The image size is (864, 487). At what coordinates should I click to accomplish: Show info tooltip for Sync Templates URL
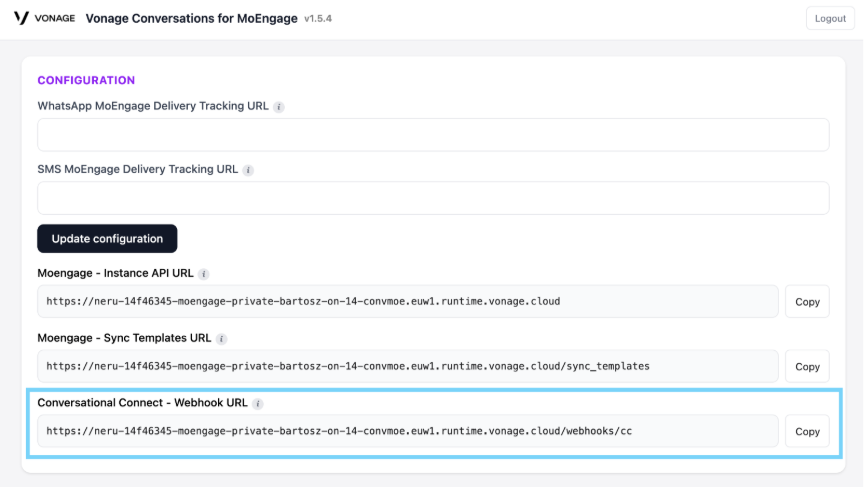[222, 339]
